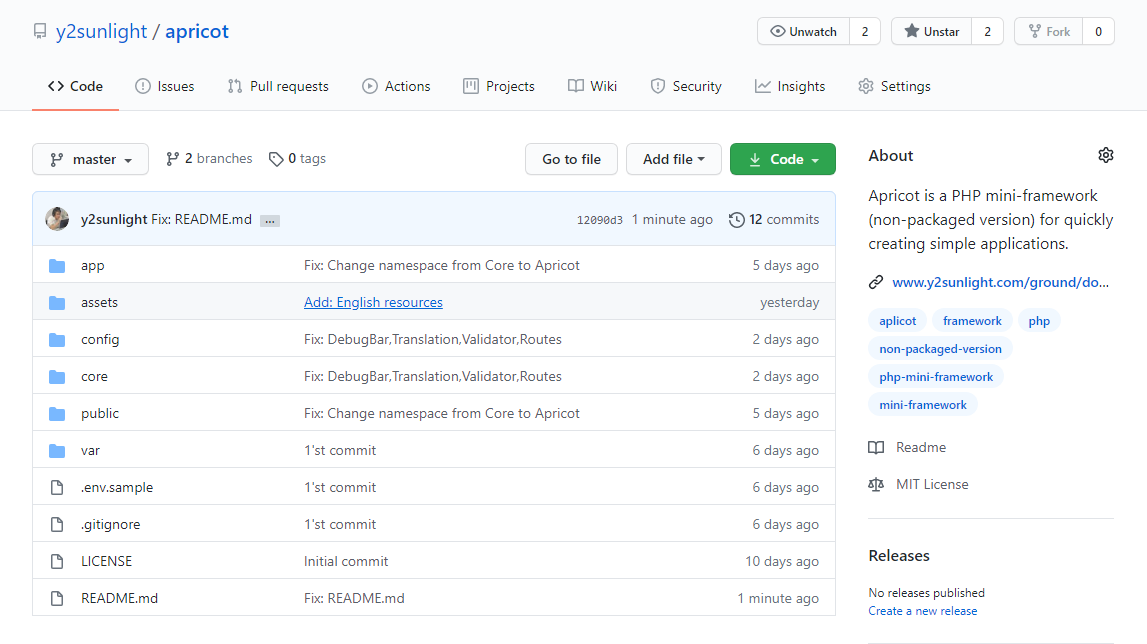Viewport: 1147px width, 644px height.
Task: Click the app folder icon
Action: pyautogui.click(x=57, y=265)
